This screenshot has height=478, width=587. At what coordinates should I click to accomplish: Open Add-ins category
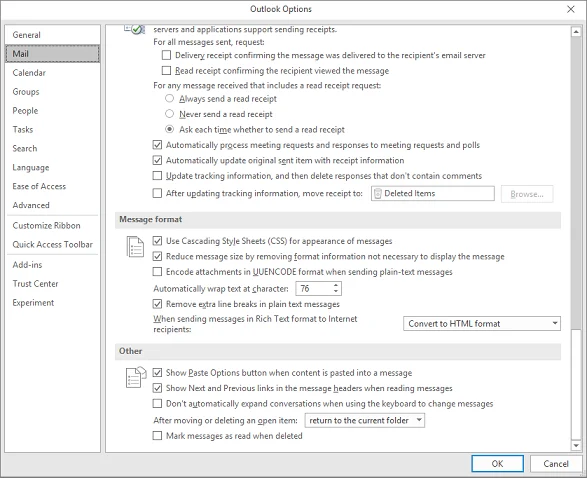point(53,265)
